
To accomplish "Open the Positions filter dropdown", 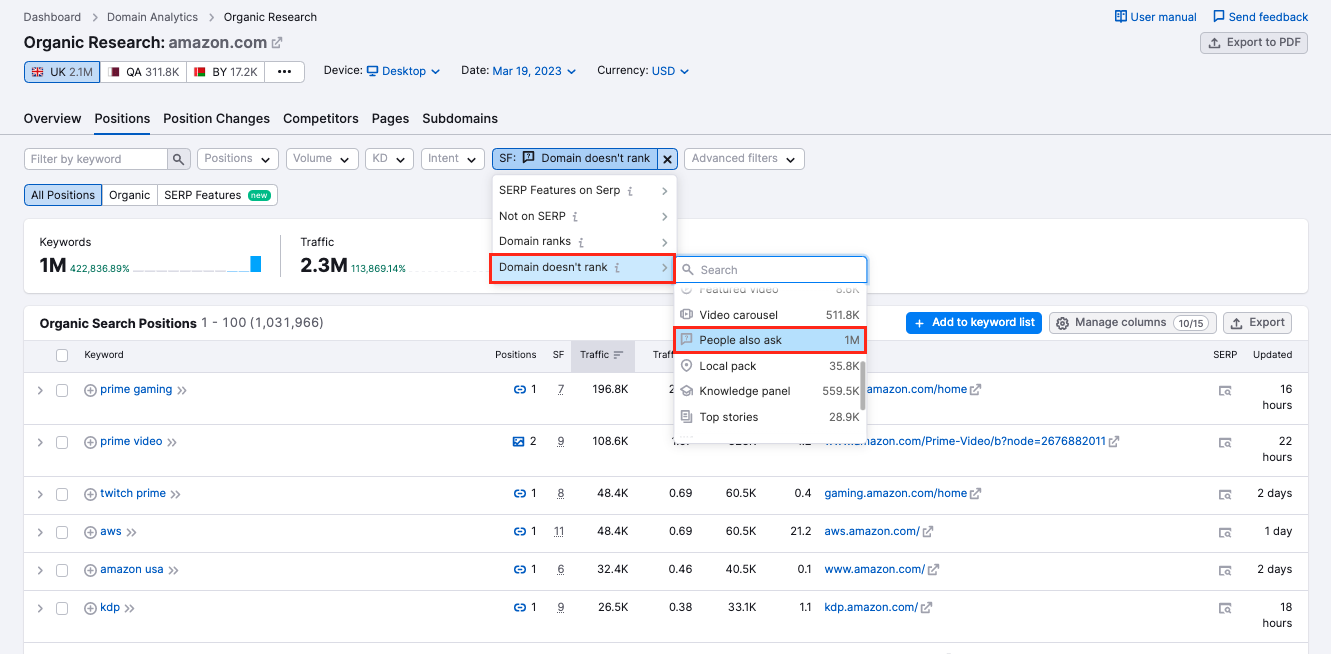I will tap(238, 159).
